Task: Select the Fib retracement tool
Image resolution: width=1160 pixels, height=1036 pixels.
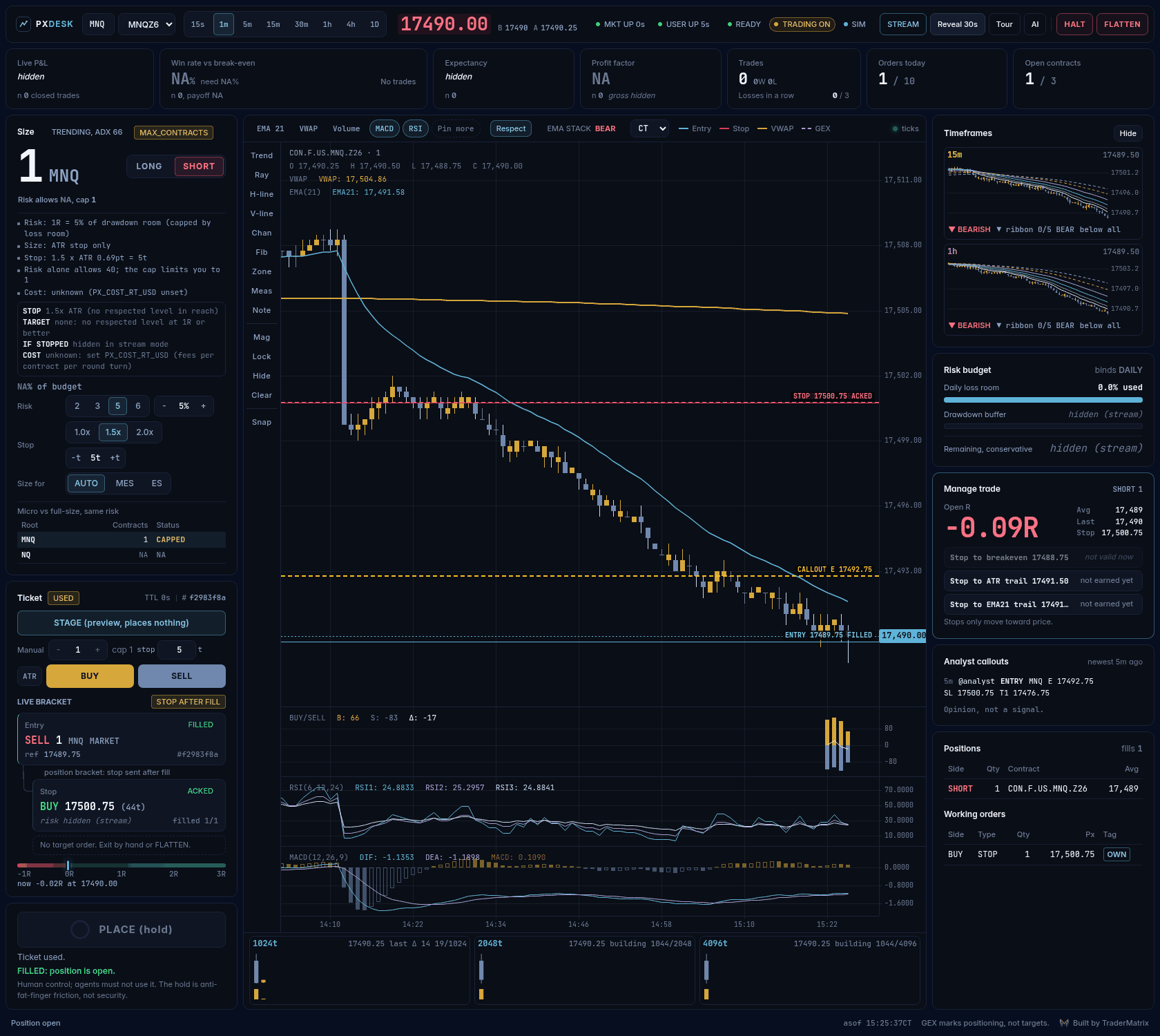Action: [x=262, y=252]
